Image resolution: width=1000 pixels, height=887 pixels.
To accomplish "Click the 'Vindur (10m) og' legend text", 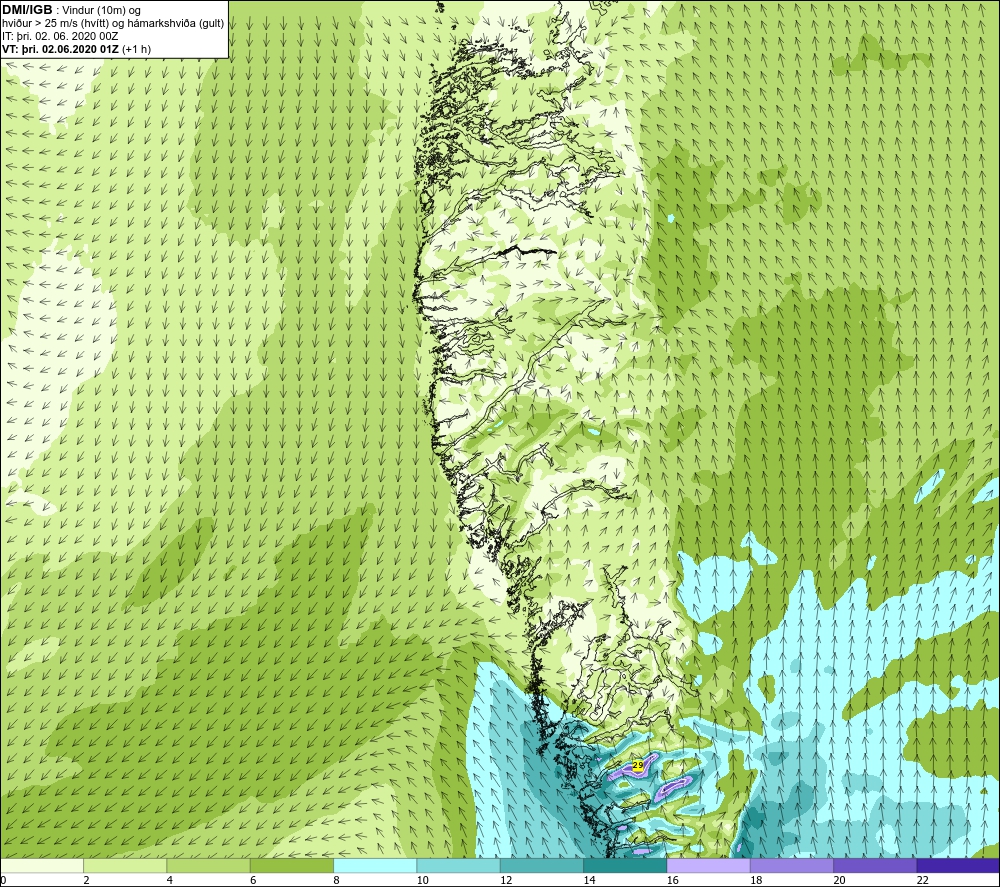I will click(x=103, y=11).
